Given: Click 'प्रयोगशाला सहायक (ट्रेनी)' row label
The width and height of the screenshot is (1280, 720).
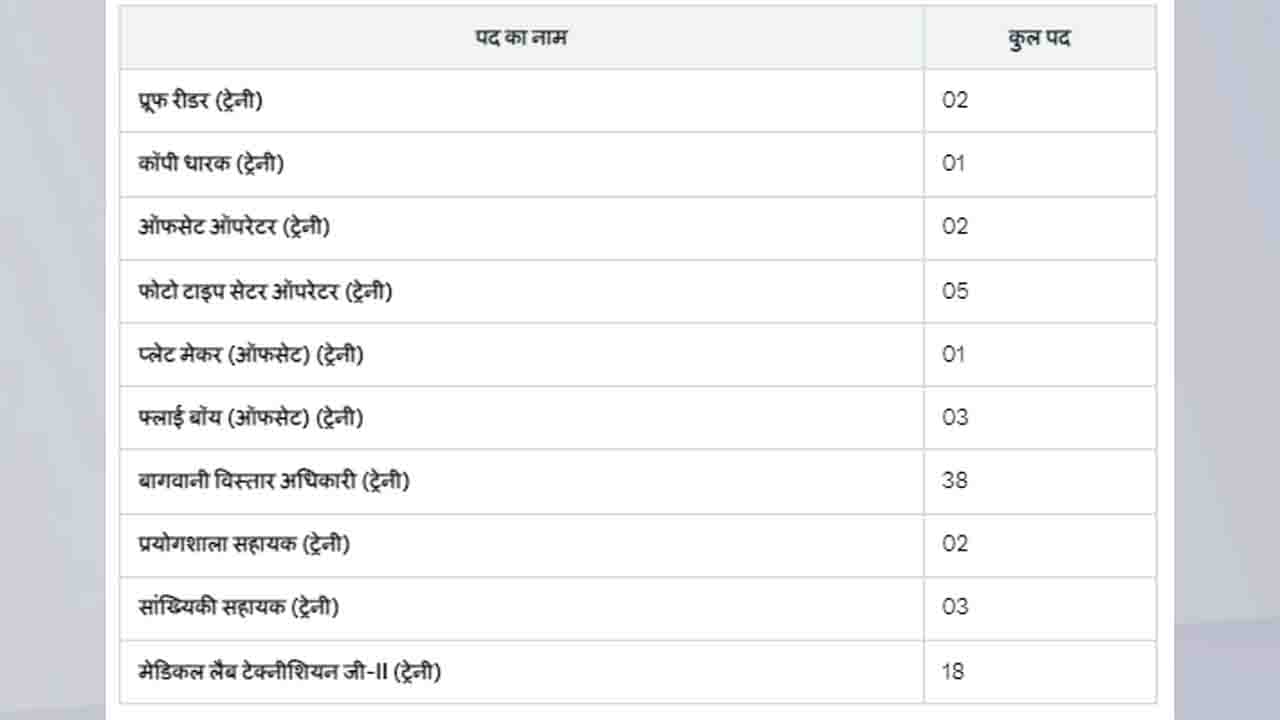Looking at the screenshot, I should coord(244,544).
